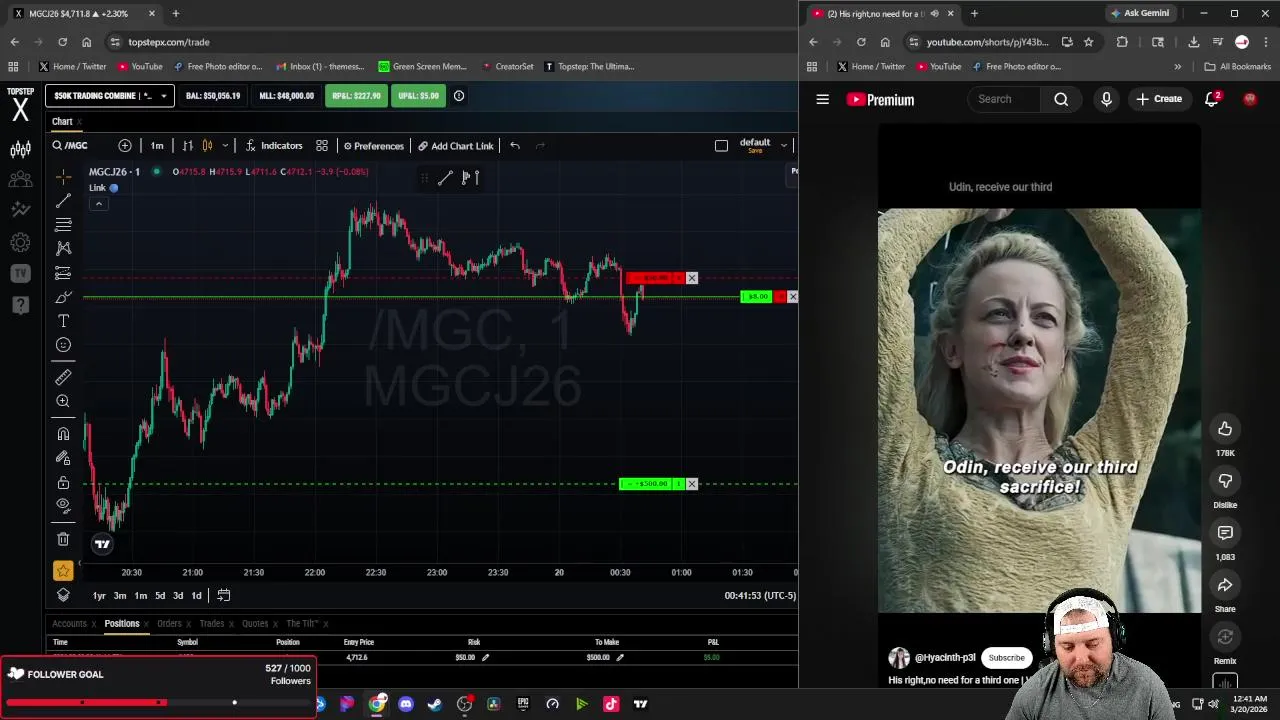The height and width of the screenshot is (720, 1280).
Task: Select the XABCD pattern tool
Action: (63, 248)
